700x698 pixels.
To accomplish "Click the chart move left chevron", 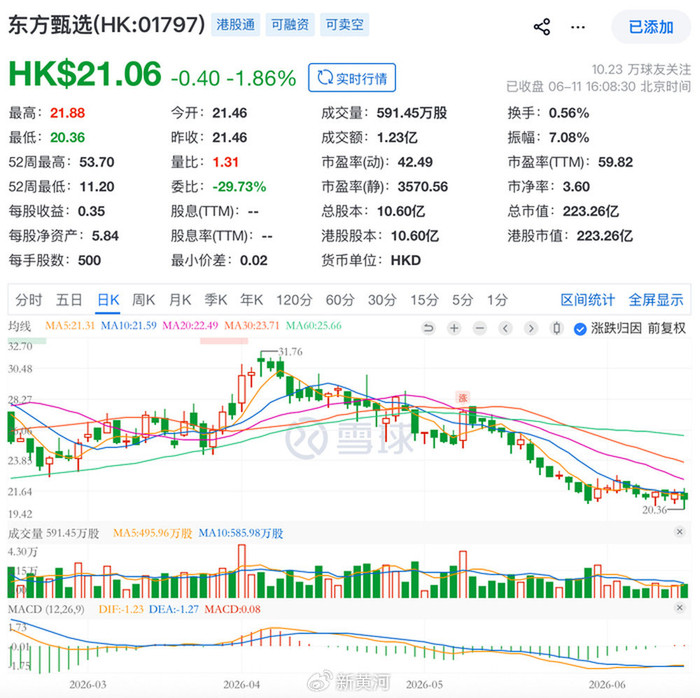I will 505,329.
